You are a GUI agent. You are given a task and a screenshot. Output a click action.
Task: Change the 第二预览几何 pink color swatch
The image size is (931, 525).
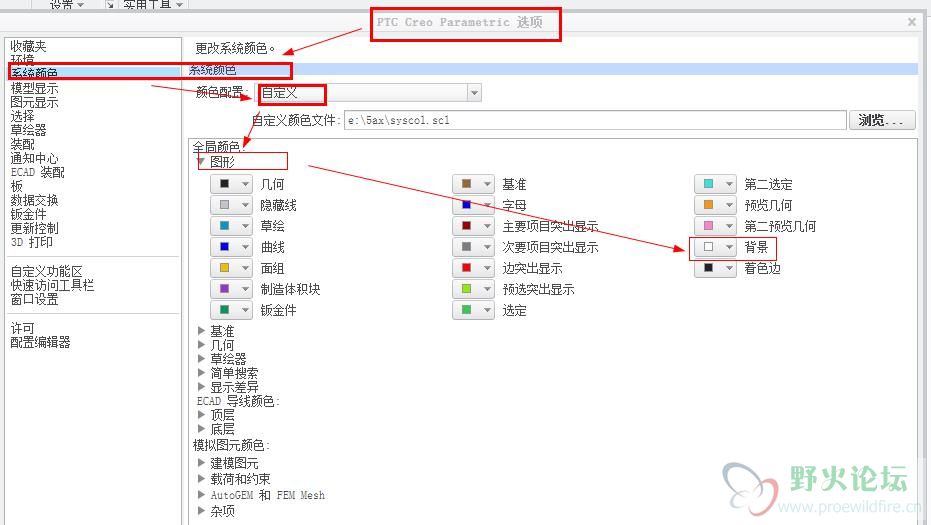(x=715, y=226)
